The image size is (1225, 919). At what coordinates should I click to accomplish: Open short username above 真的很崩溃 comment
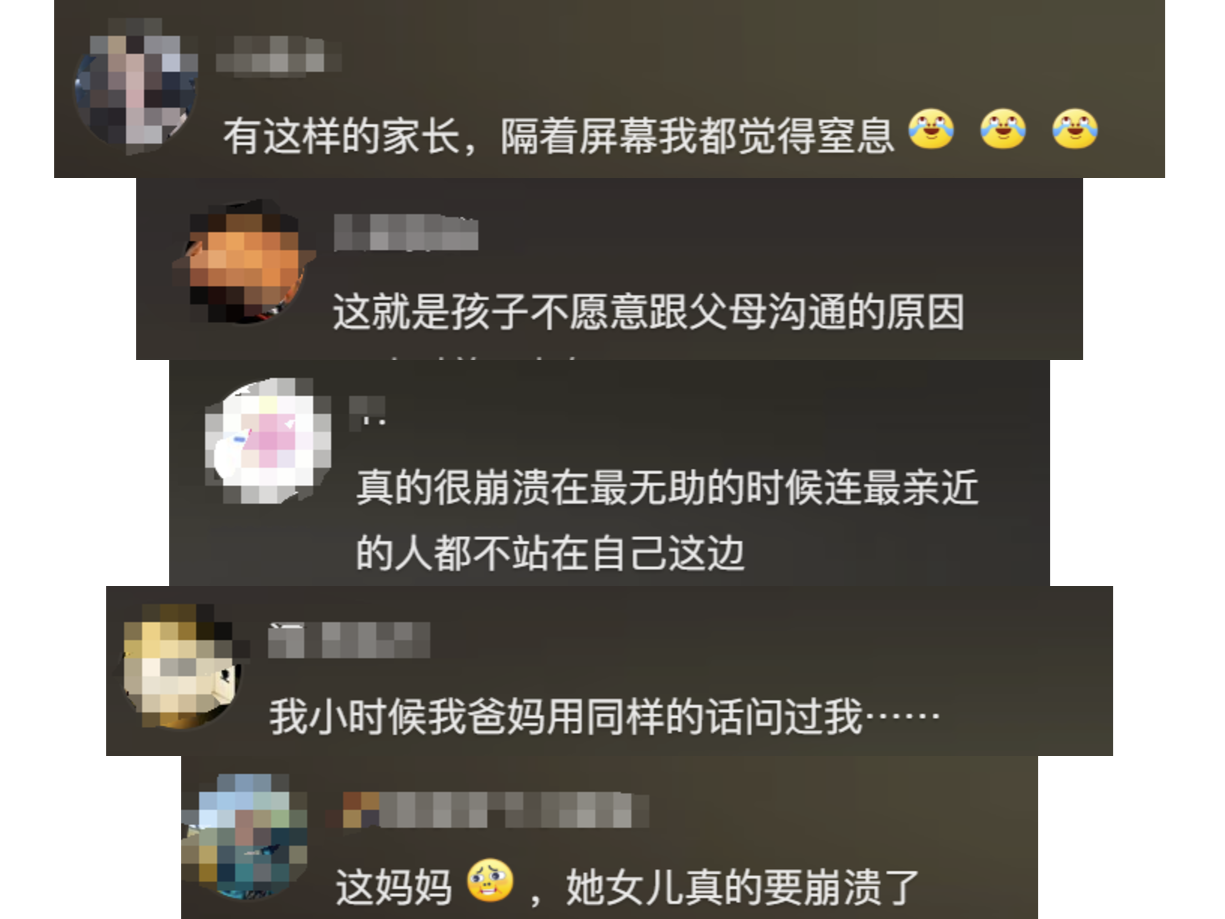tap(367, 413)
